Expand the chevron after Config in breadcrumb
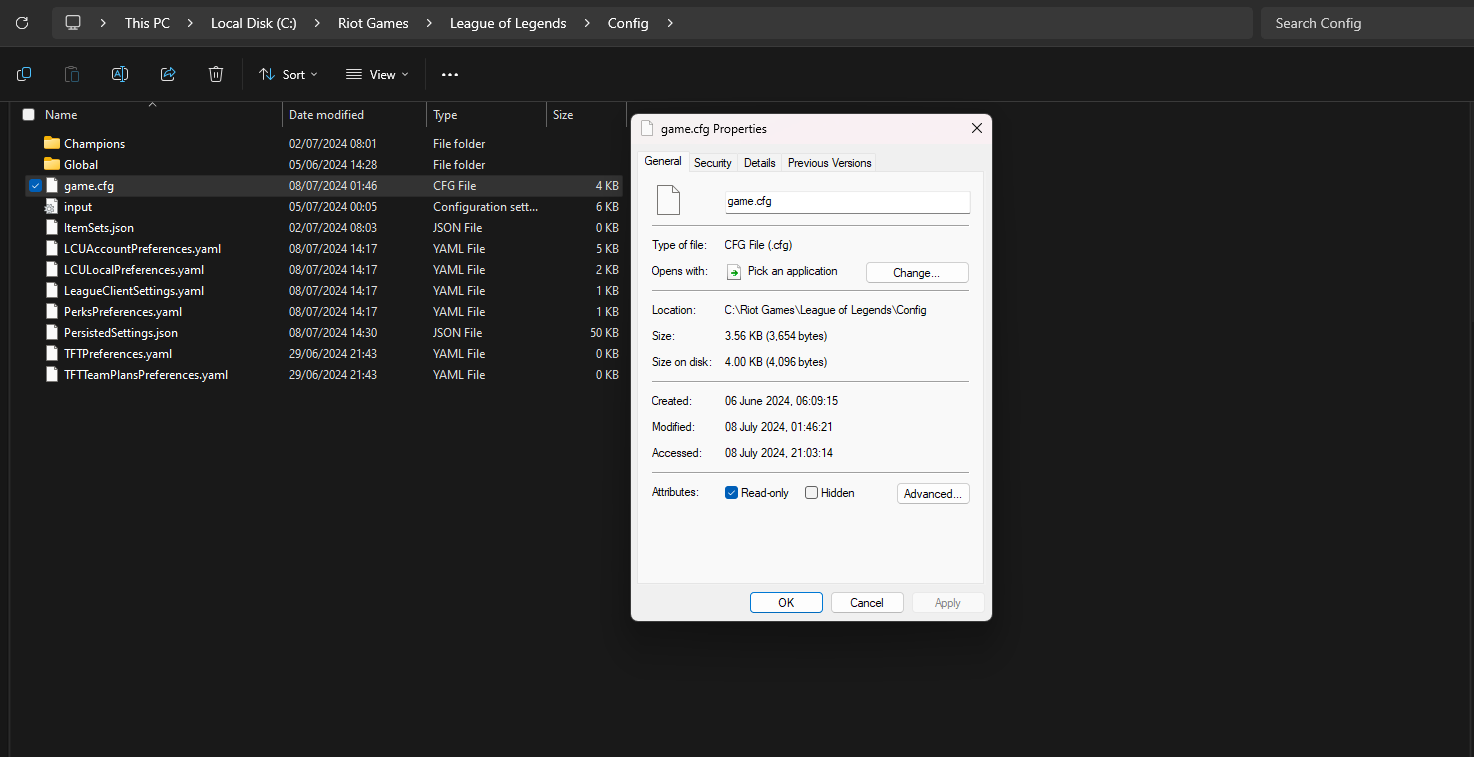 (670, 23)
